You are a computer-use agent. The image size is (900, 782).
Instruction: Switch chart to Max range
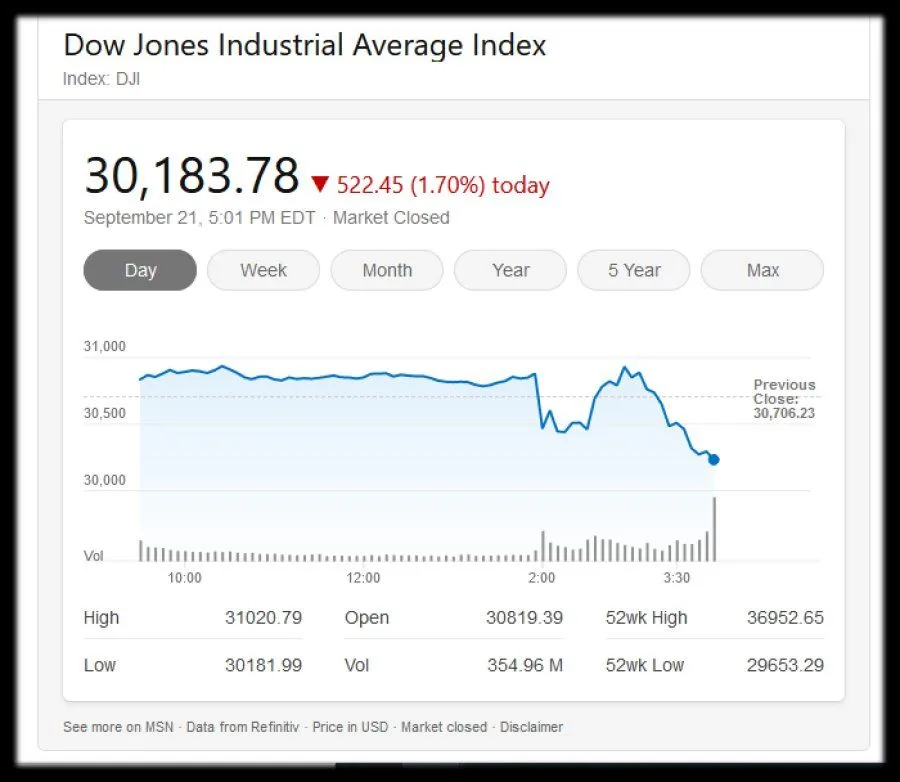click(x=762, y=270)
